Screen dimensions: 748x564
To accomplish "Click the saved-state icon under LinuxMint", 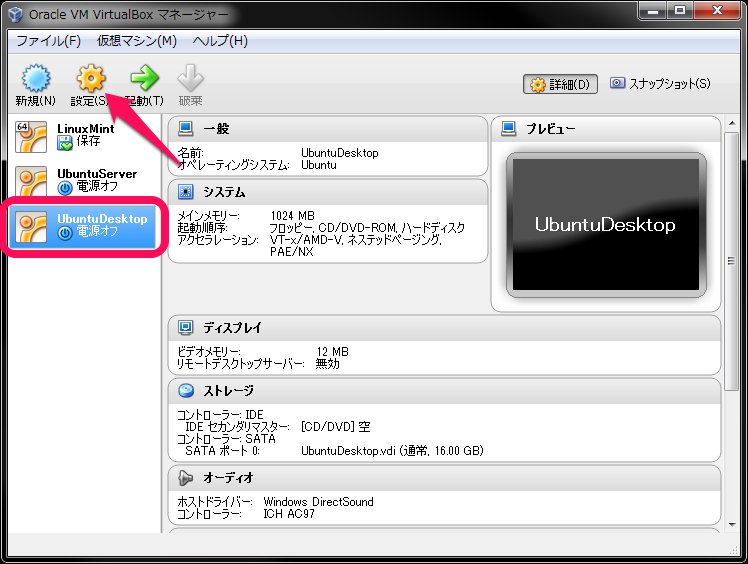I will [x=65, y=142].
